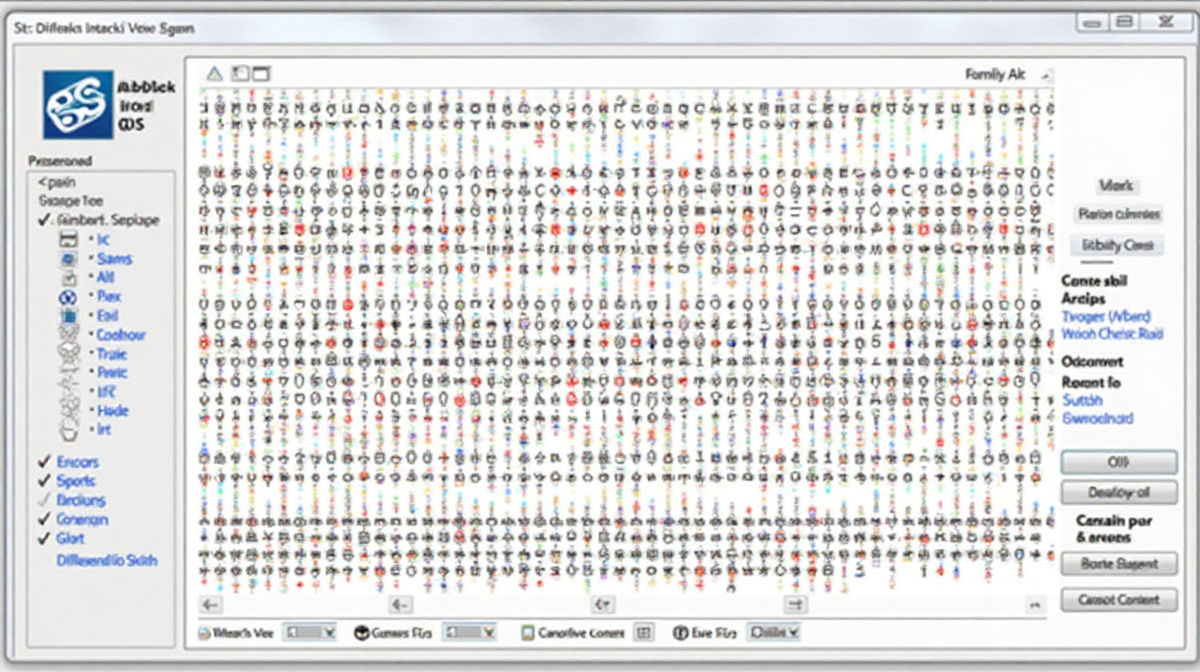
Task: Open the 'Differendio Sidth' link
Action: click(x=107, y=561)
